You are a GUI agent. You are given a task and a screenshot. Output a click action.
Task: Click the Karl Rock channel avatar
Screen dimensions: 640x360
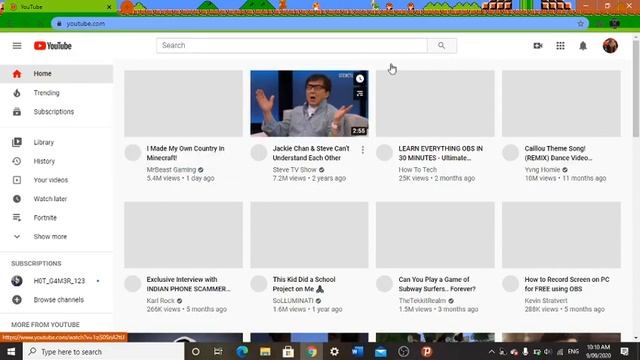coord(133,284)
